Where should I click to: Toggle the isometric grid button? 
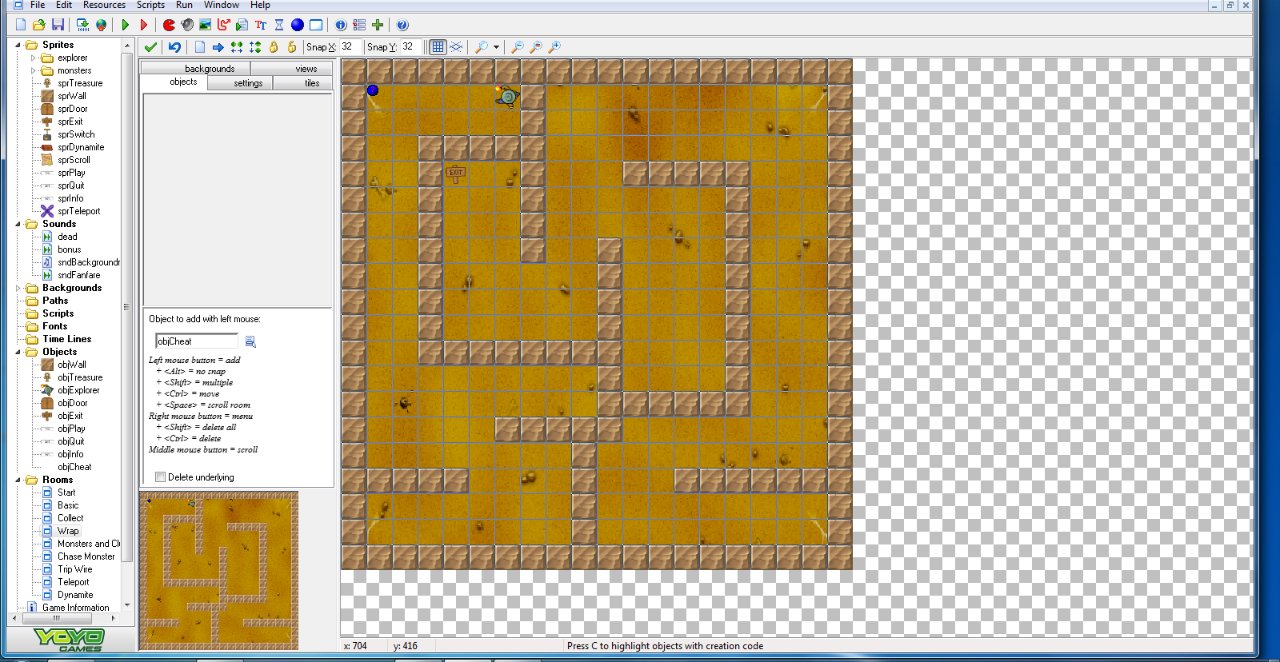click(456, 47)
